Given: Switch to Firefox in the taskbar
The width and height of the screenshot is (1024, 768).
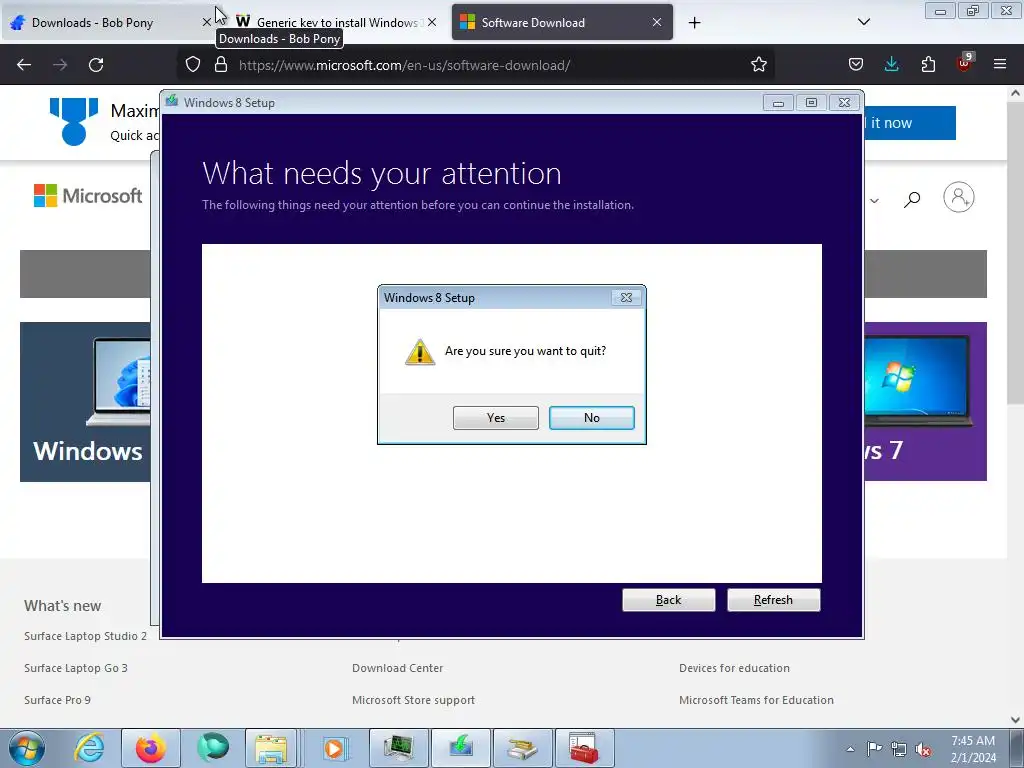Looking at the screenshot, I should tap(151, 748).
